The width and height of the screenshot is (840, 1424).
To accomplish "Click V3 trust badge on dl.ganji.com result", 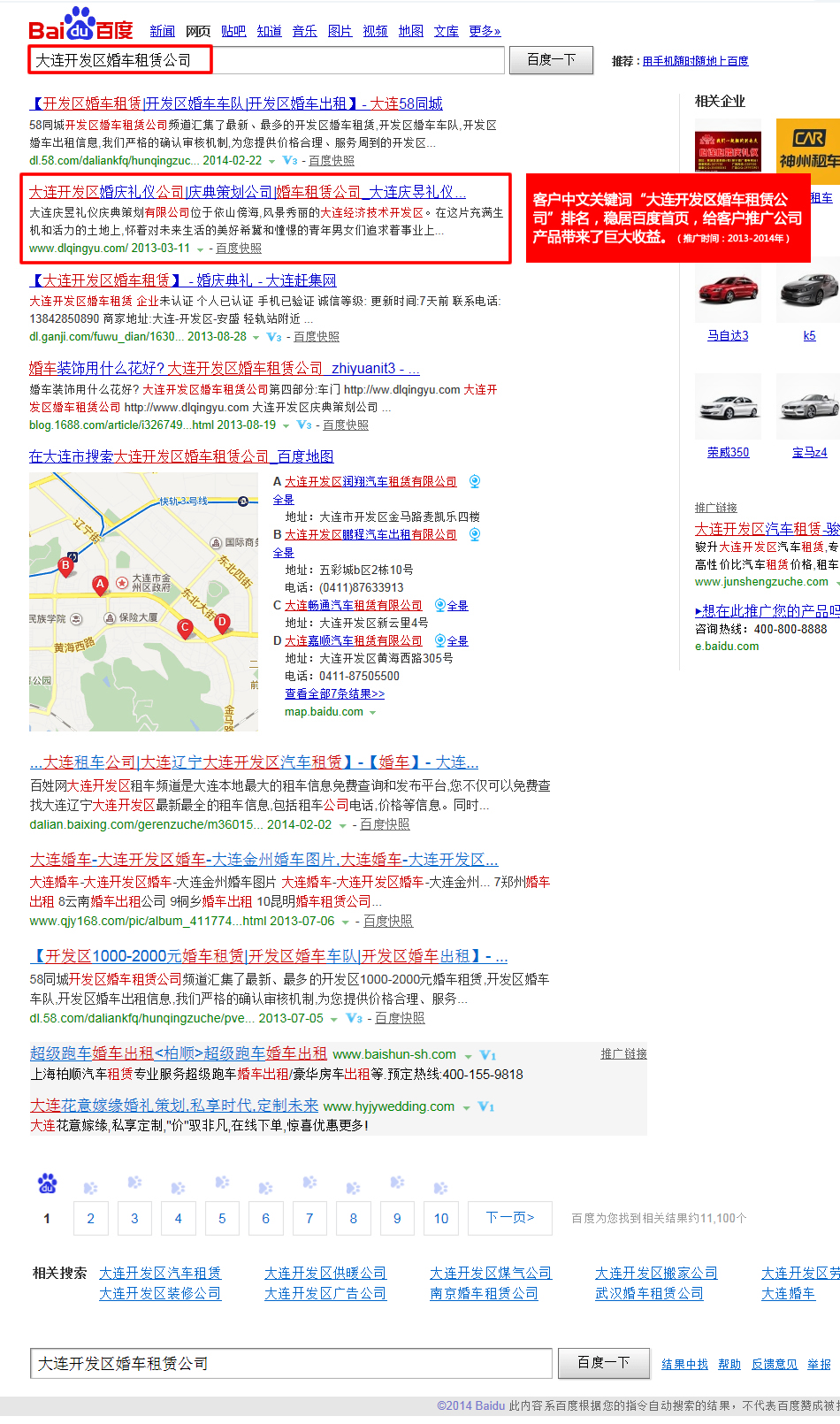I will pos(274,337).
